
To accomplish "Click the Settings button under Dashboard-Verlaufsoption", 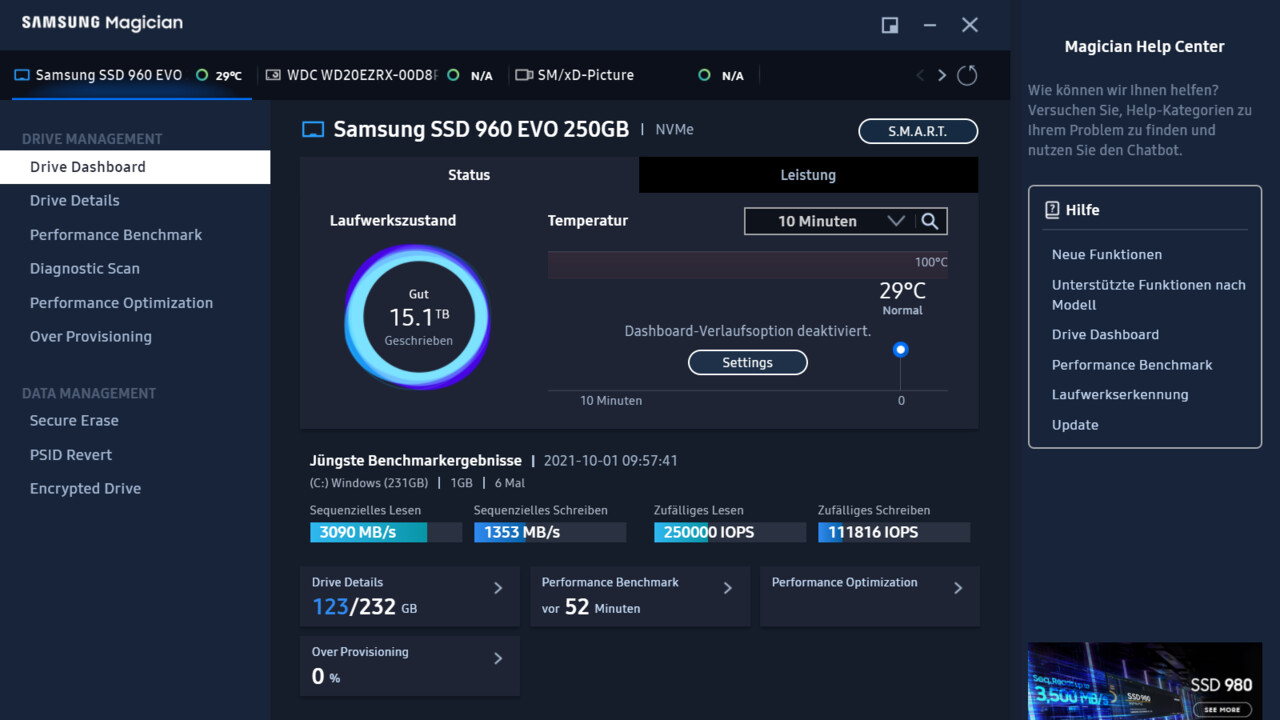I will (747, 362).
